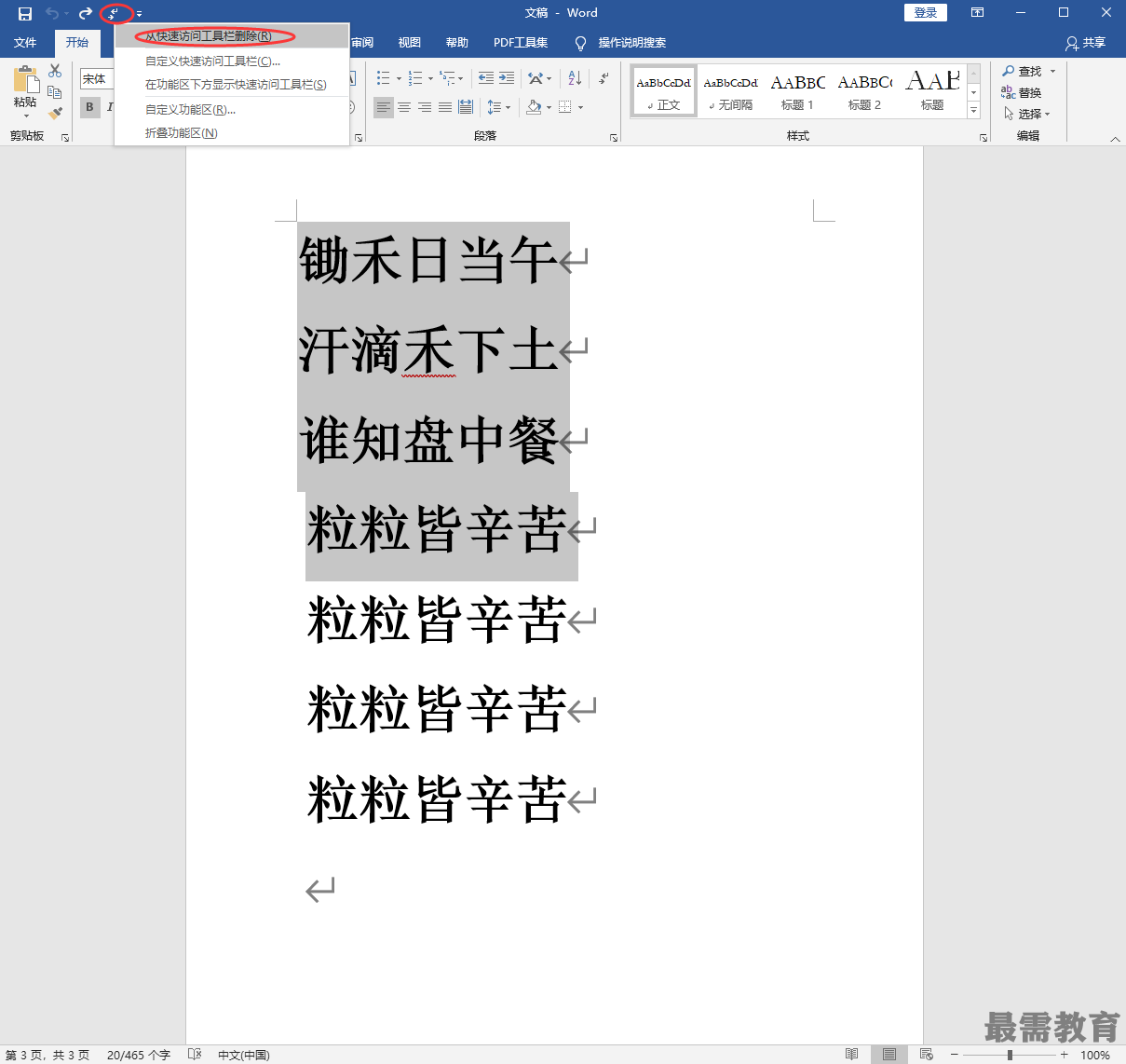Click the bullet list icon
The image size is (1126, 1064).
coord(384,78)
